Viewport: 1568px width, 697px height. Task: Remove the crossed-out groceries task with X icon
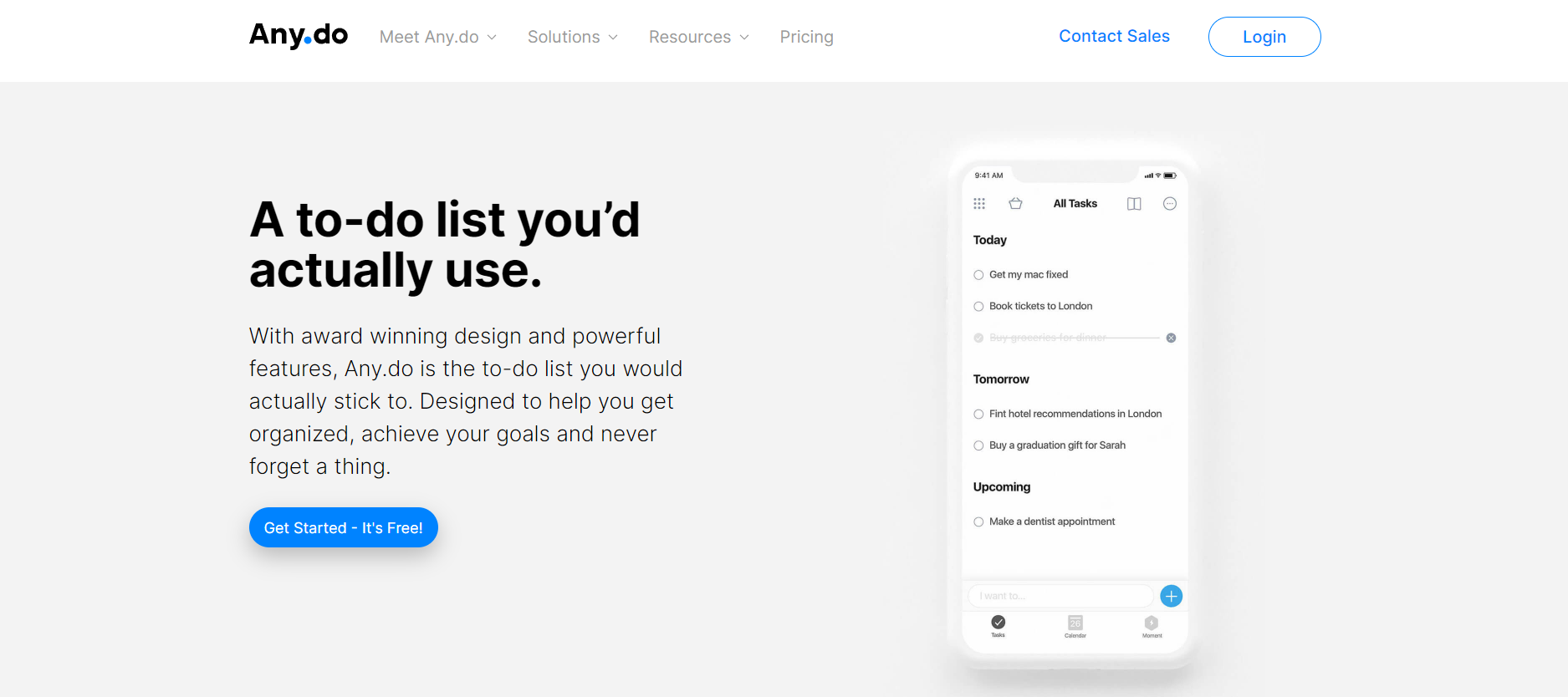(x=1171, y=338)
